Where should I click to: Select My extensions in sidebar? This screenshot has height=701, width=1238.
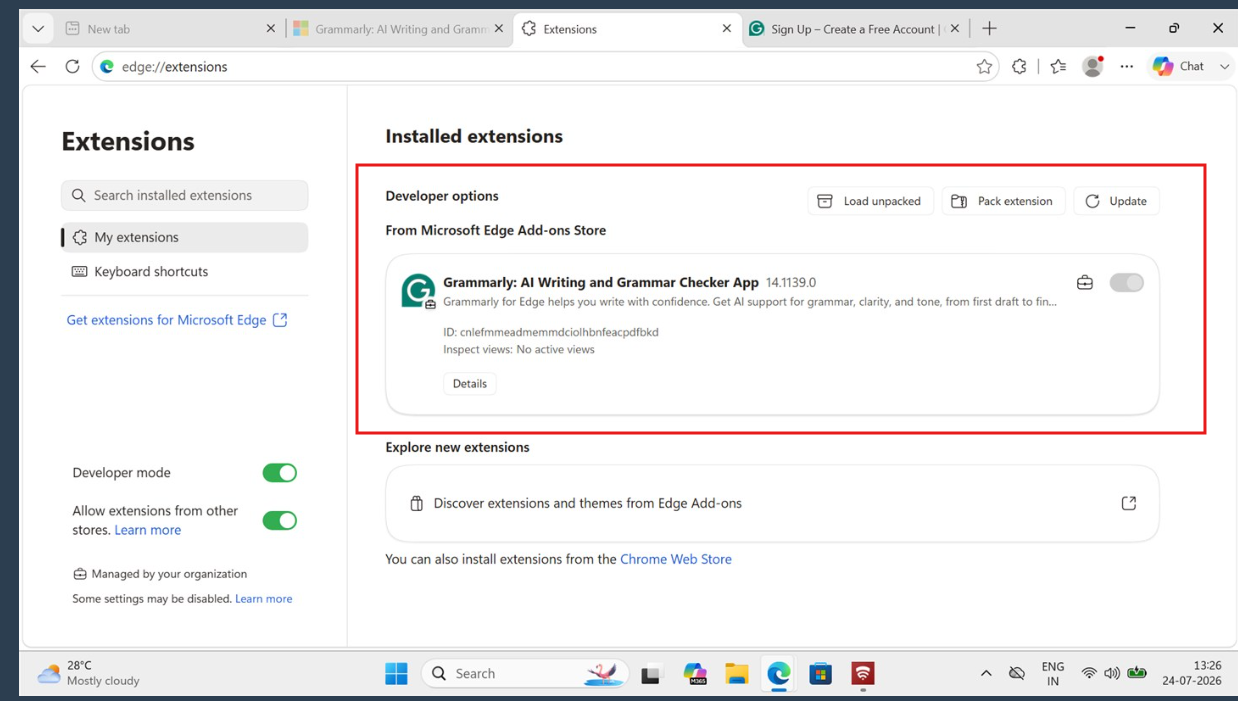184,237
